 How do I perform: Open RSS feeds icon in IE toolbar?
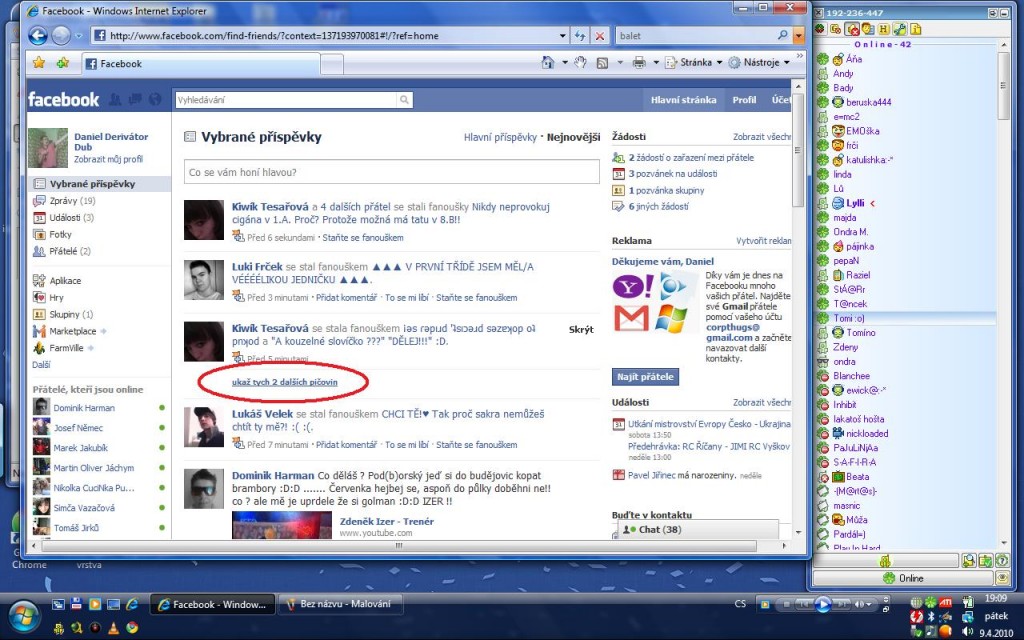click(x=602, y=63)
